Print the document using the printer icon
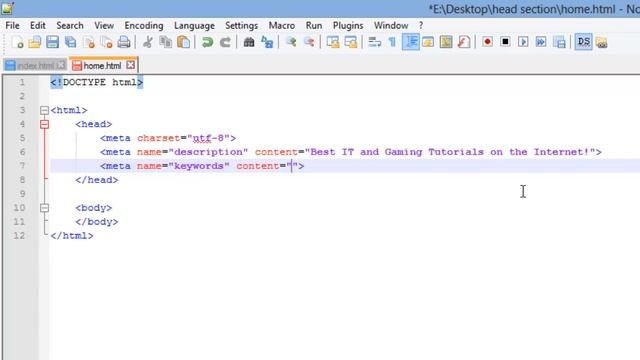The image size is (640, 360). pyautogui.click(x=124, y=42)
